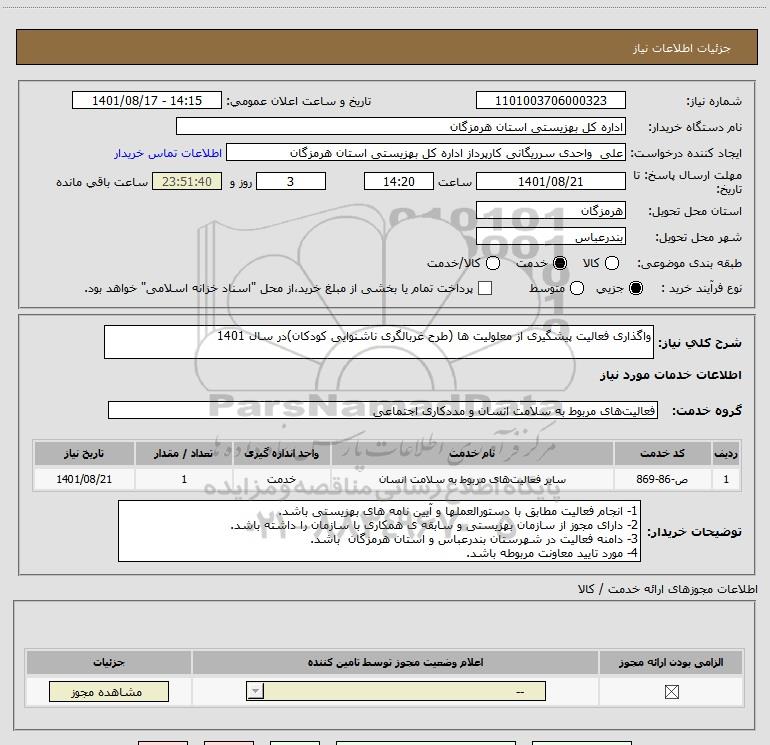
Task: Click announcement date field 1401/08/17 - 14:15
Action: pyautogui.click(x=147, y=100)
